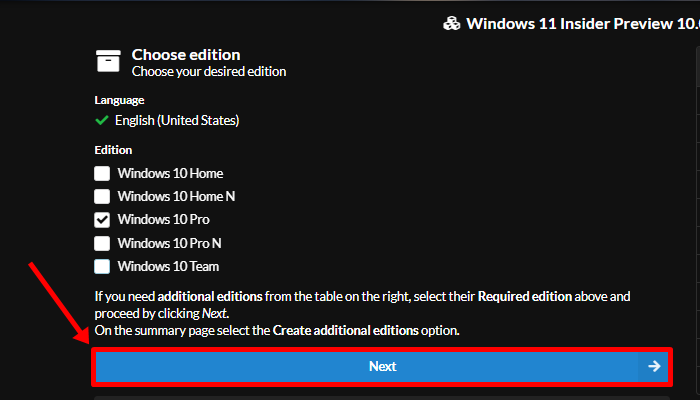Click the cubes icon before Windows 11 title
The width and height of the screenshot is (700, 400).
452,23
